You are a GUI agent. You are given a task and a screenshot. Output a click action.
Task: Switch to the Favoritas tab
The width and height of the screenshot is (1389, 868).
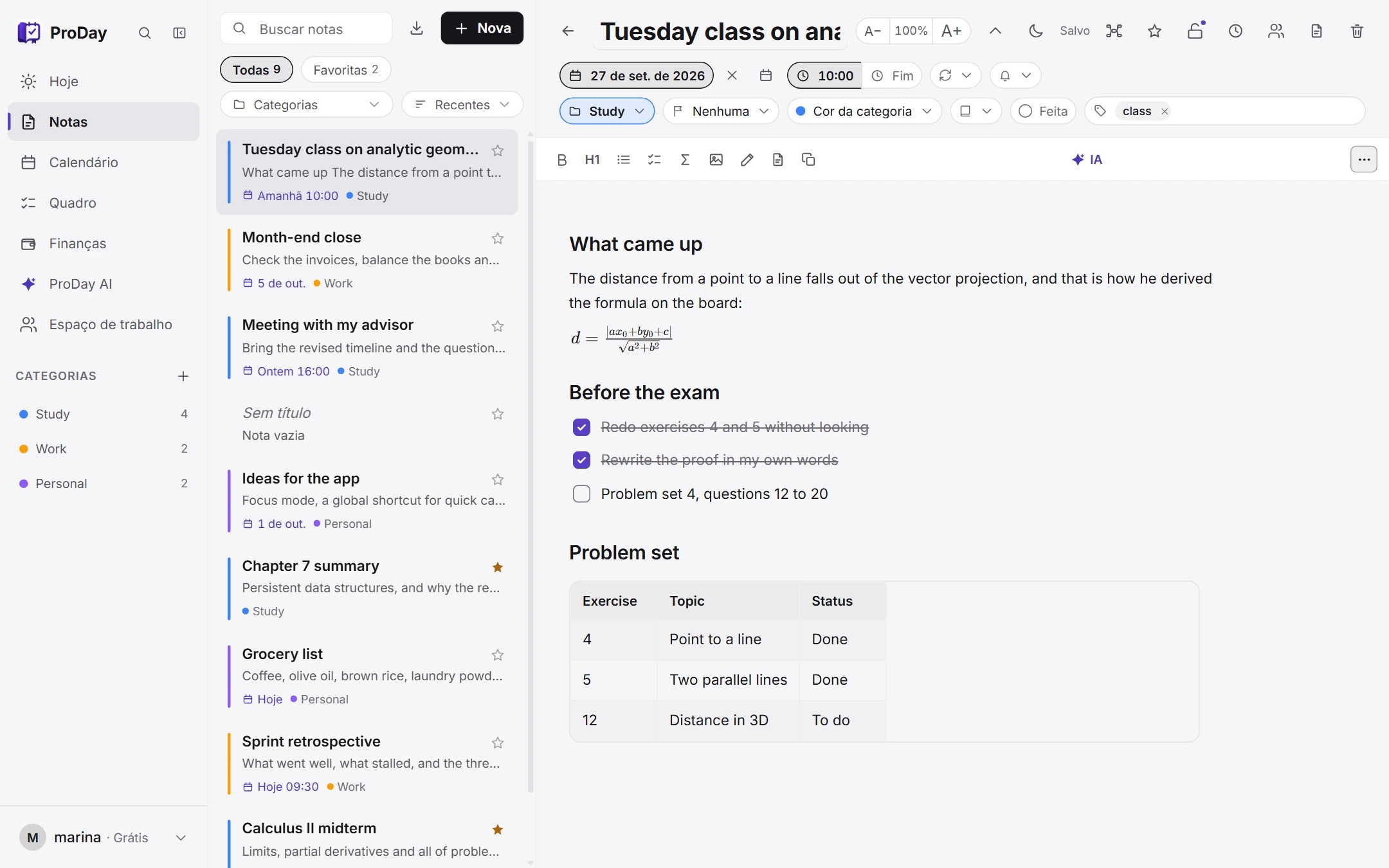tap(346, 69)
